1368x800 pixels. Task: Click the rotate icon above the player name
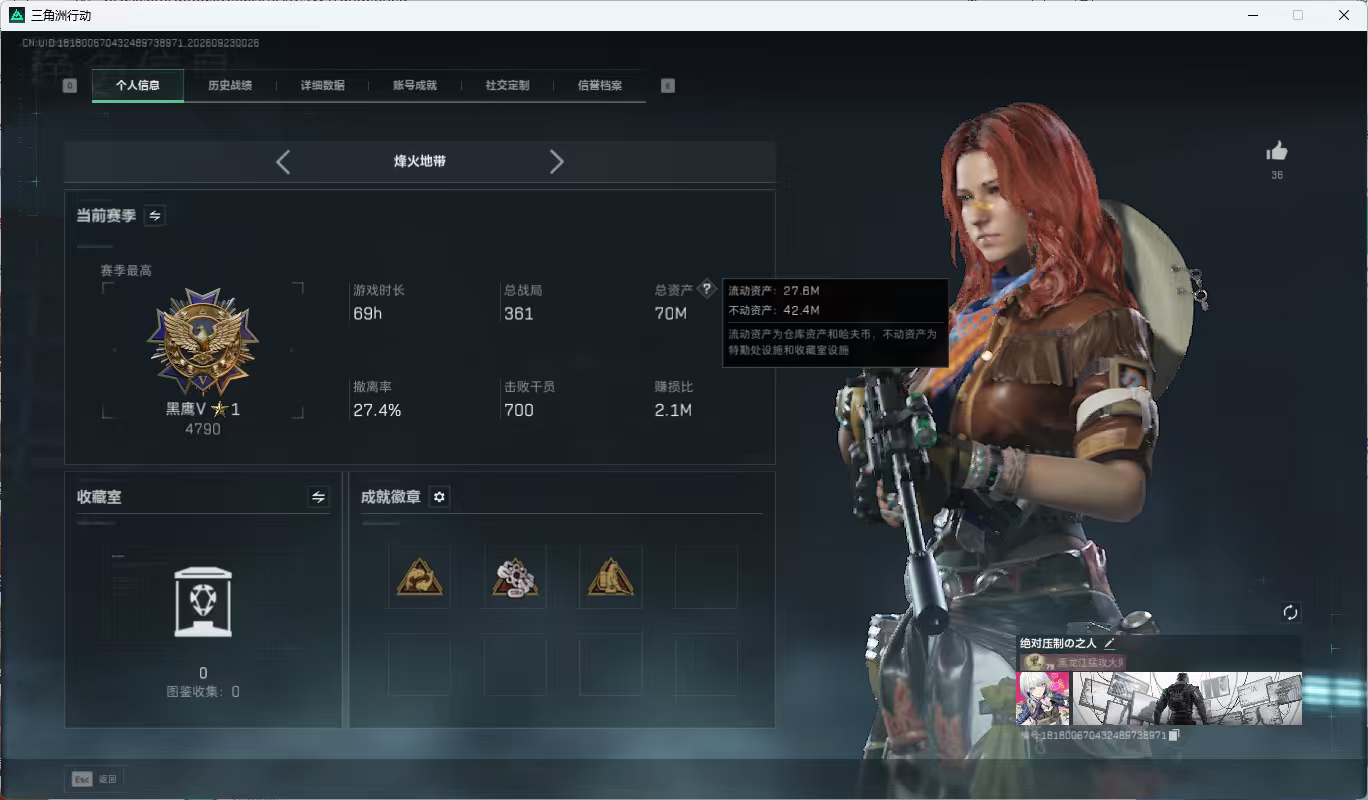tap(1290, 612)
